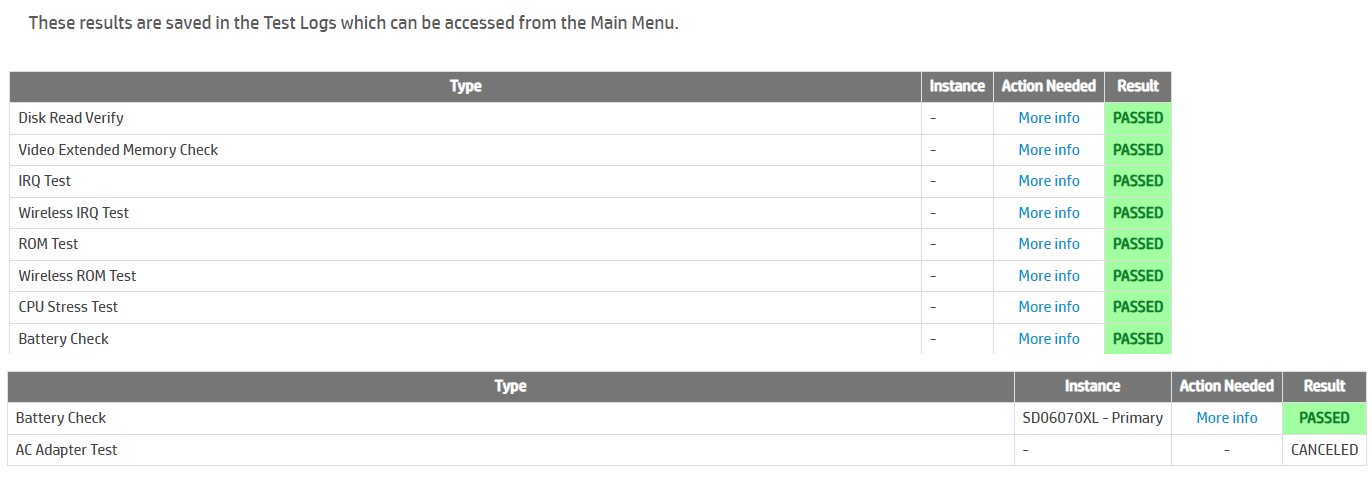
Task: Select the IRQ Test row label
Action: click(x=45, y=181)
